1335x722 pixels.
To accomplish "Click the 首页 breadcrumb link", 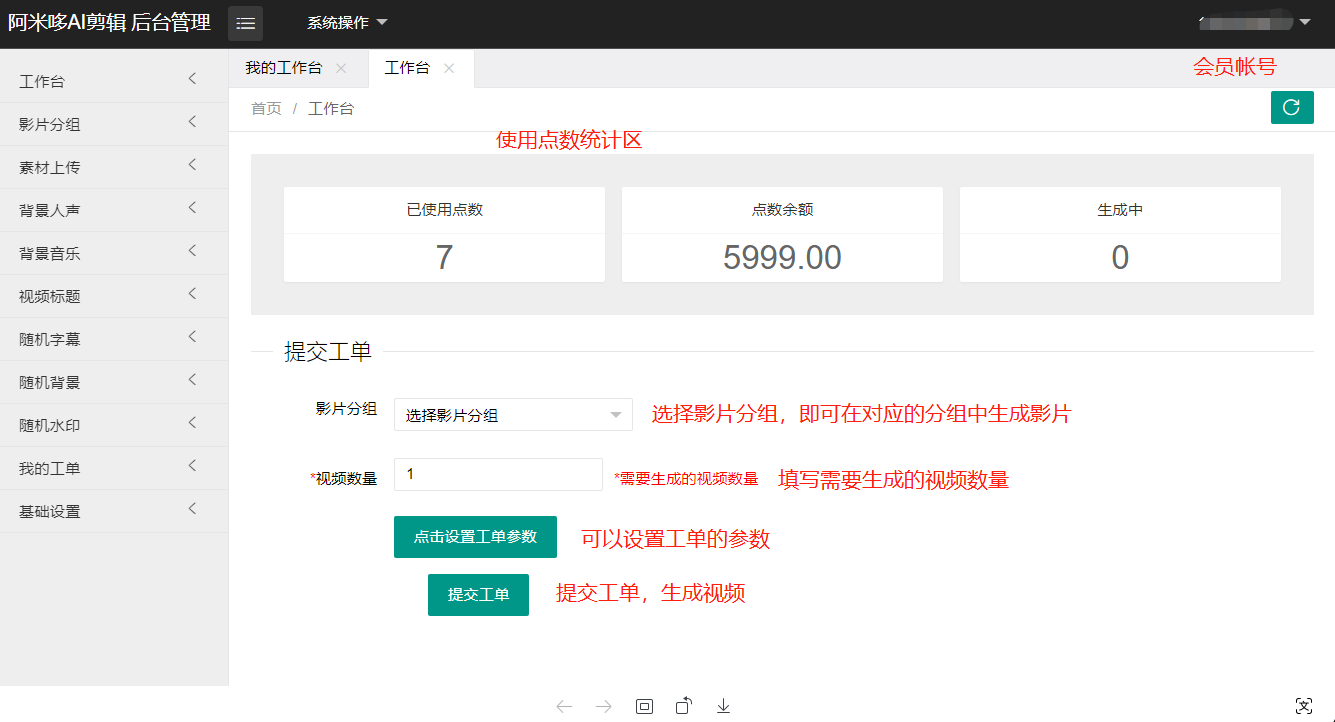I will [x=266, y=108].
